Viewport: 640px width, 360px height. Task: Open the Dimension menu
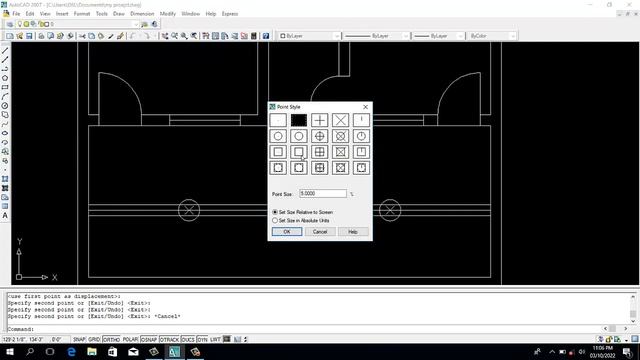(142, 13)
